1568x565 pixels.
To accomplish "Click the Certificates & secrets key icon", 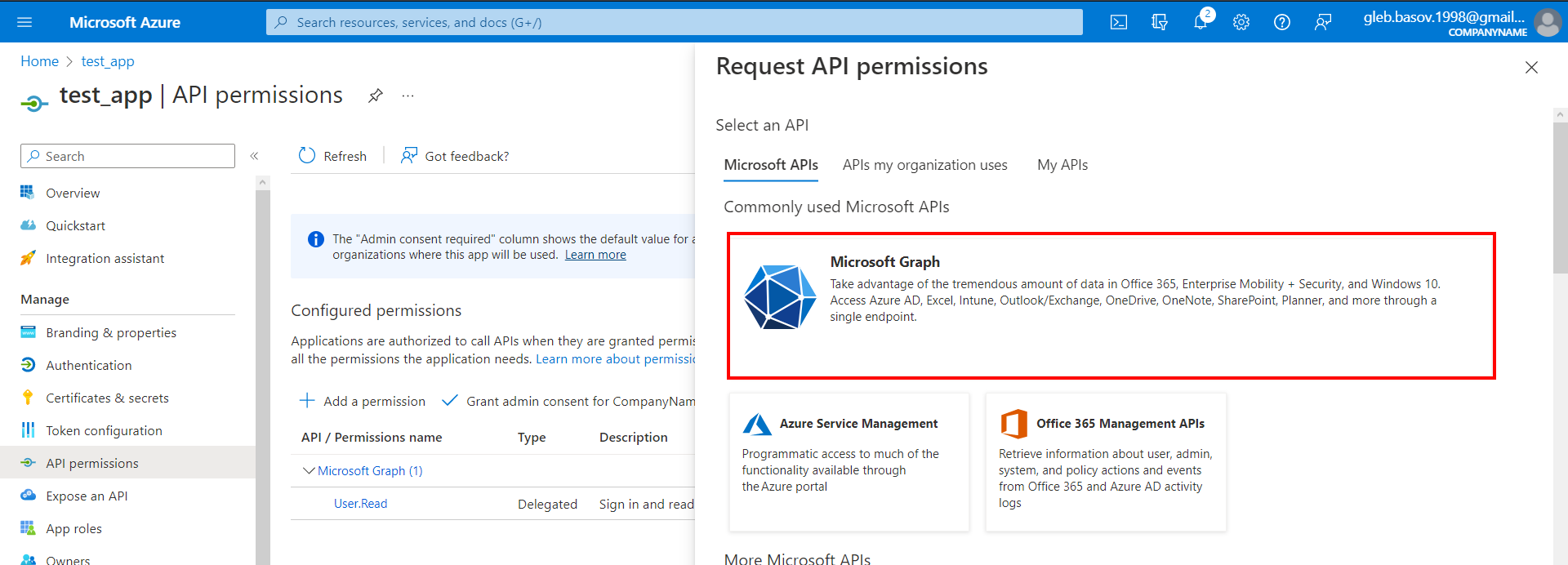I will 28,397.
